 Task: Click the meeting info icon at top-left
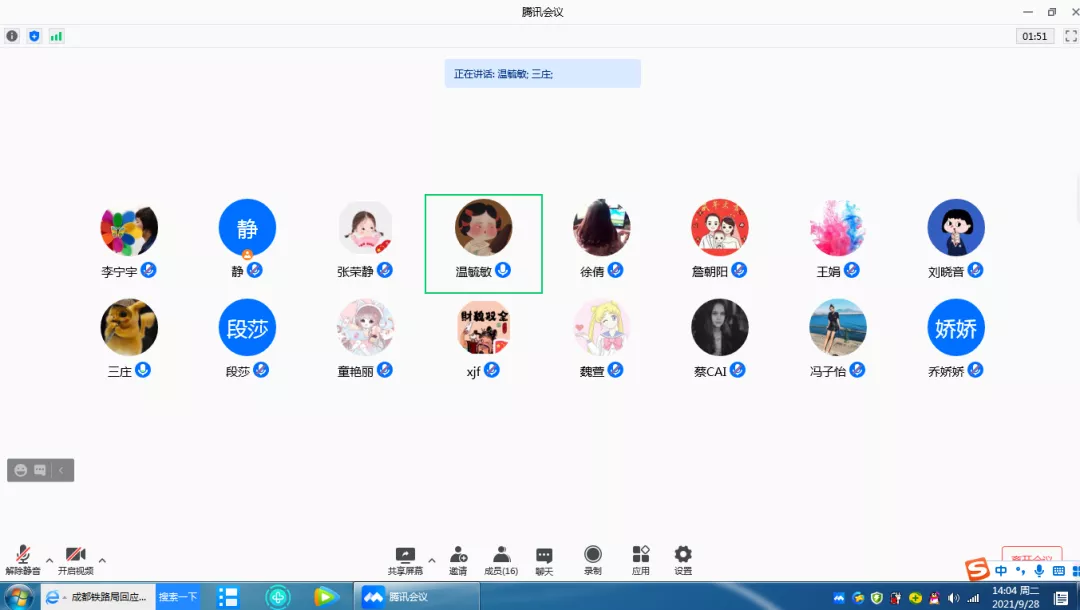(12, 36)
